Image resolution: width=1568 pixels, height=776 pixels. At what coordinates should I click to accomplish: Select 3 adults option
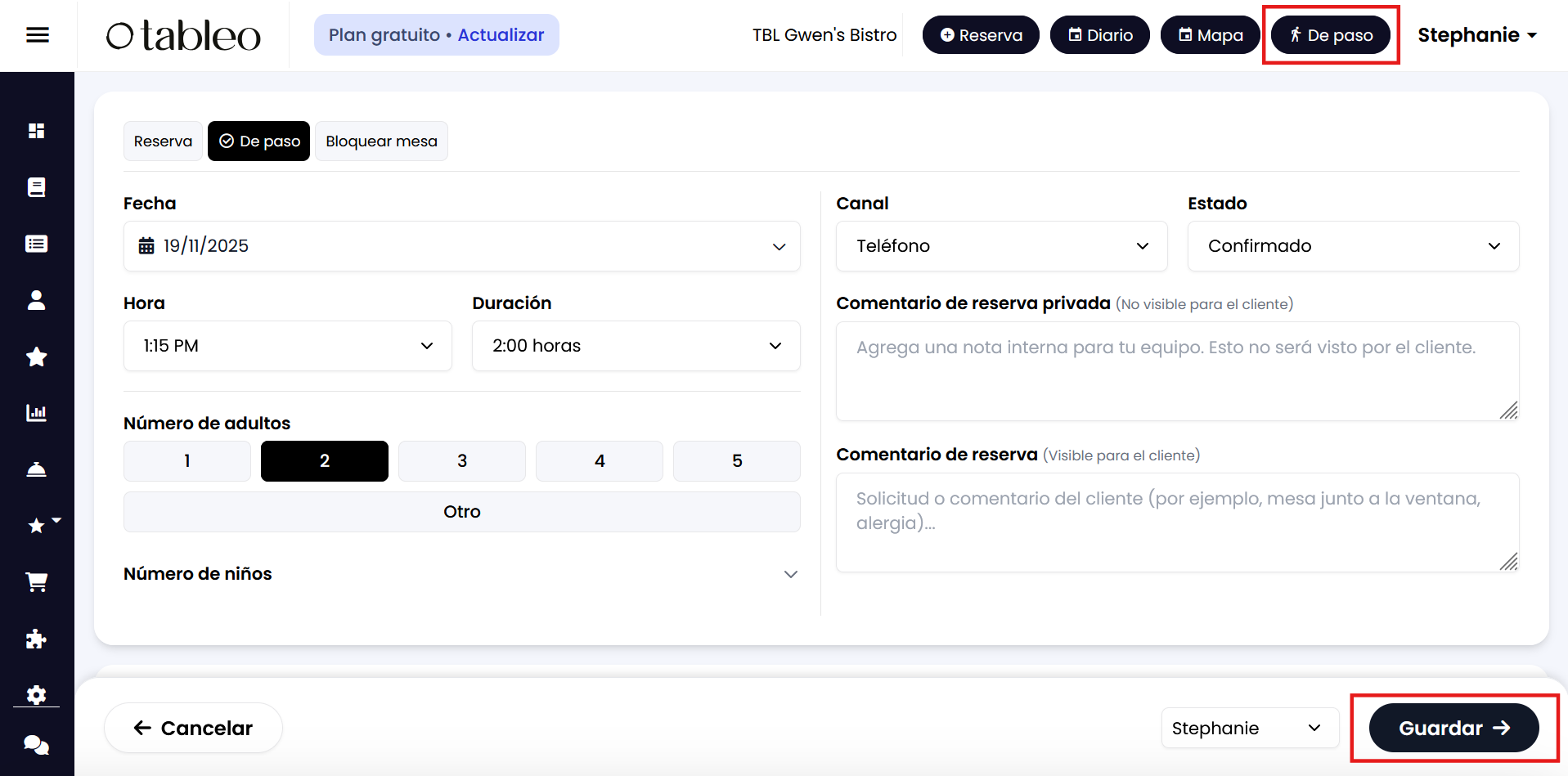(x=462, y=461)
